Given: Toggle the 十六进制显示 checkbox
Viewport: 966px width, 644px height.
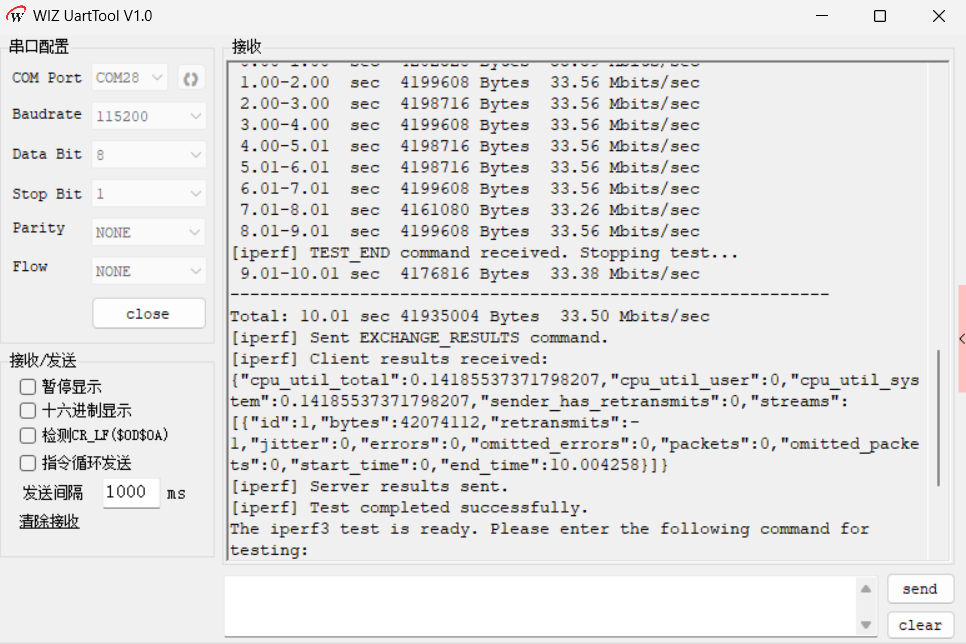Looking at the screenshot, I should [x=28, y=410].
